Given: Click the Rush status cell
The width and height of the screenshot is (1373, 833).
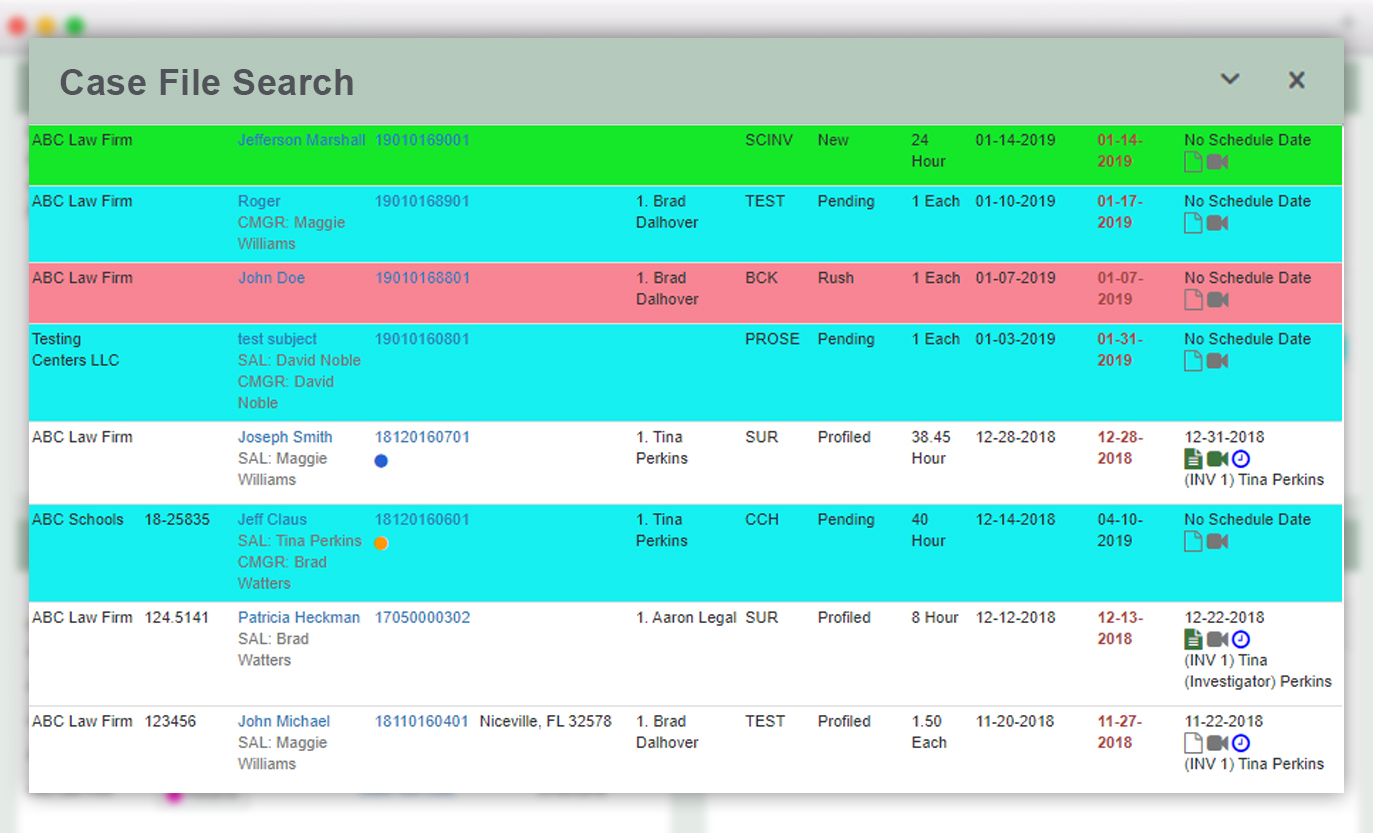Looking at the screenshot, I should tap(836, 278).
